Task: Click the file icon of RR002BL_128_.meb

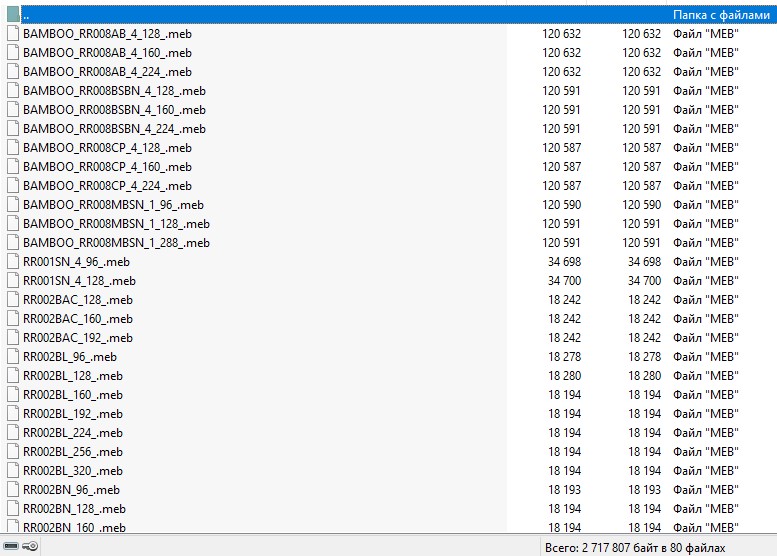Action: pyautogui.click(x=13, y=376)
